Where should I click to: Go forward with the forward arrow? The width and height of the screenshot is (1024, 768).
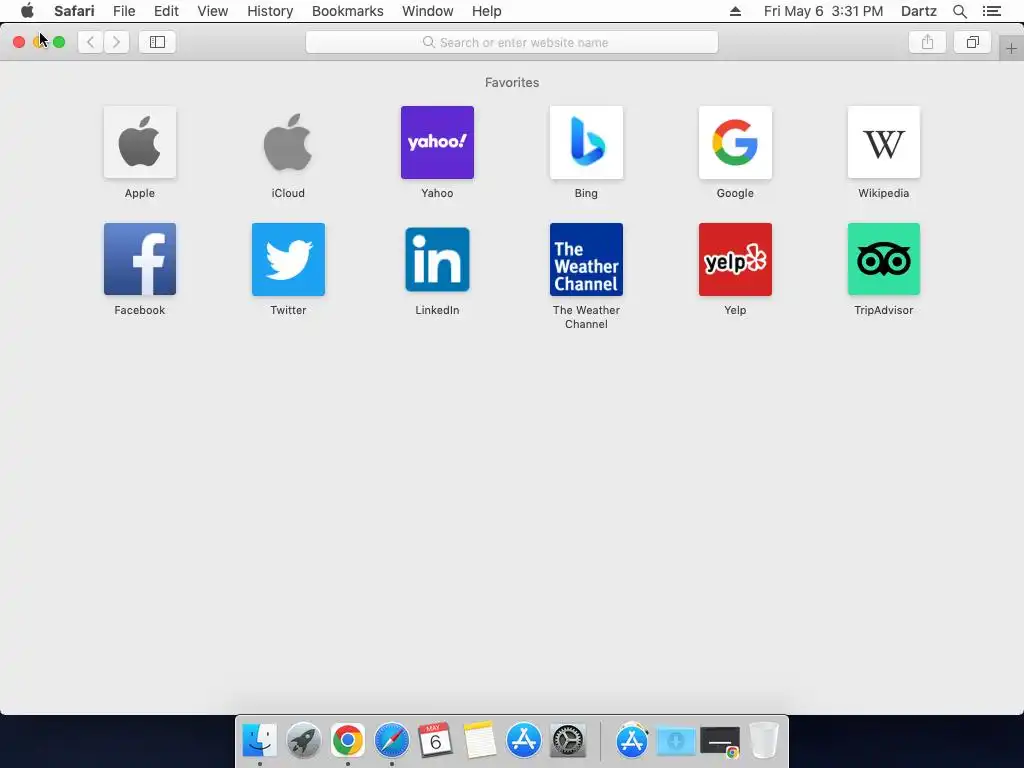(116, 42)
